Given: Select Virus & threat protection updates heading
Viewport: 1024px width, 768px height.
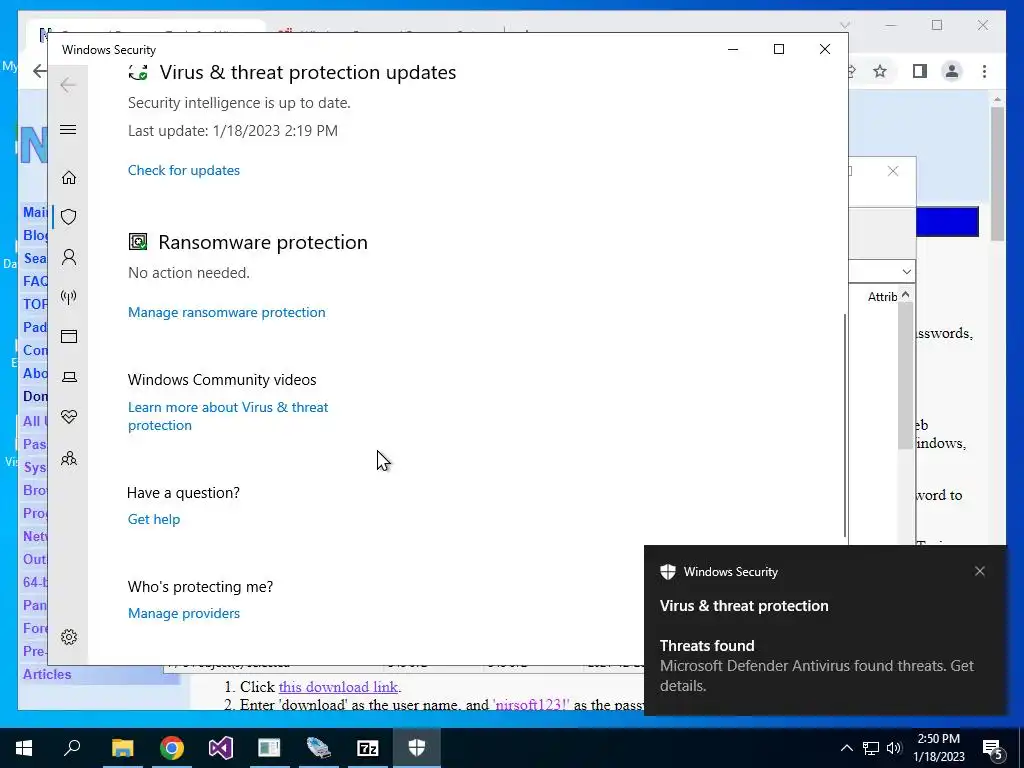Looking at the screenshot, I should [308, 72].
